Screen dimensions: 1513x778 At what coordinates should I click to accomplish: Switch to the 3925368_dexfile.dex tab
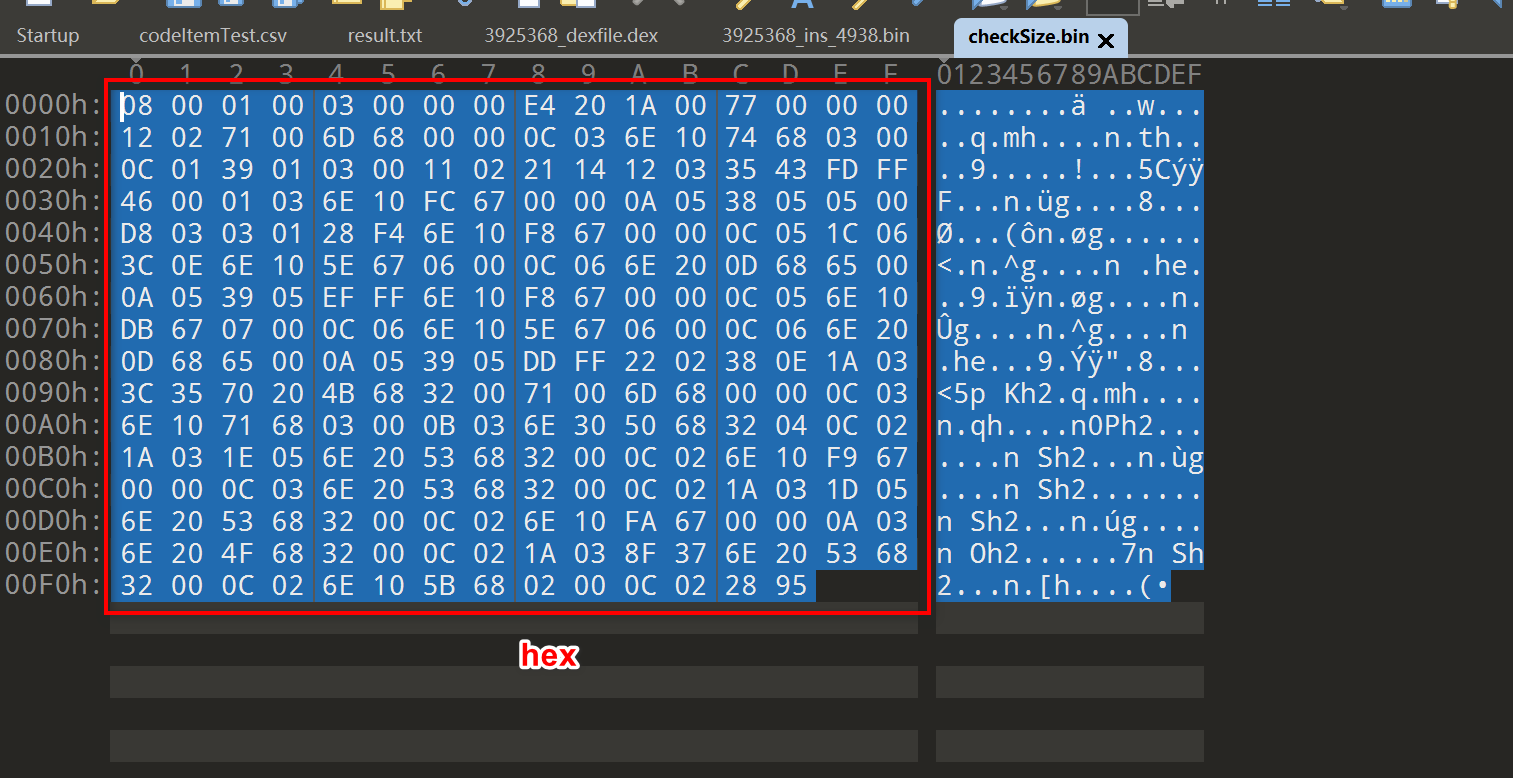pyautogui.click(x=571, y=36)
